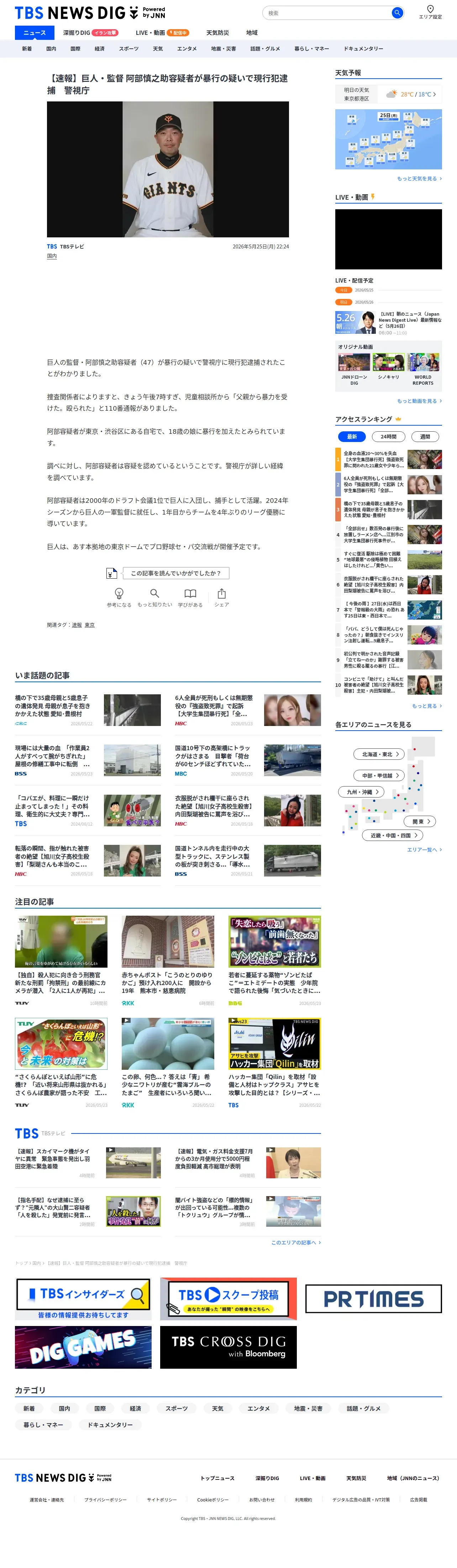457x1568 pixels.
Task: Click the 地震・災害 pill in footer categories
Action: 309,1408
